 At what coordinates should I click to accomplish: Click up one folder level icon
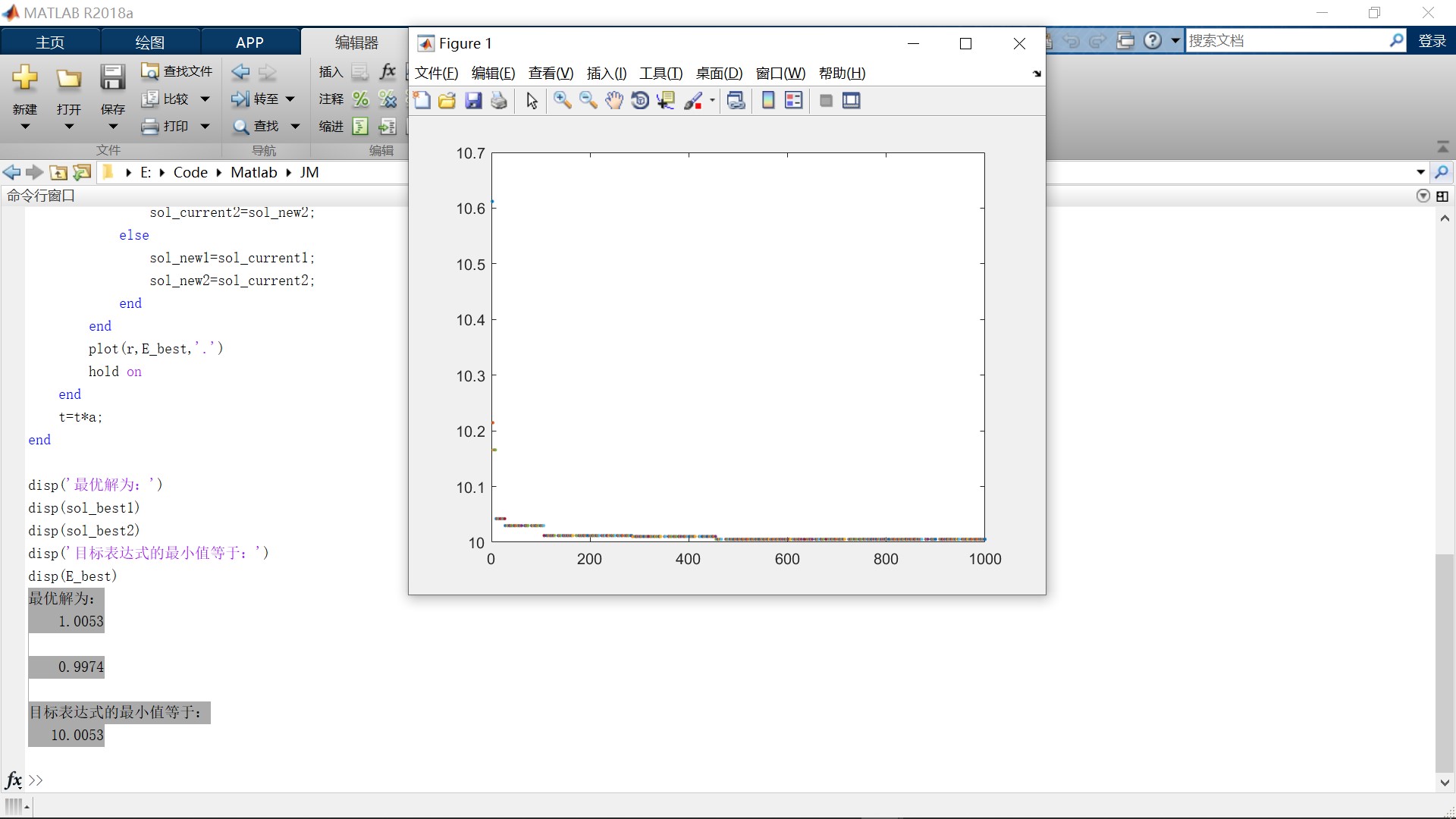58,173
